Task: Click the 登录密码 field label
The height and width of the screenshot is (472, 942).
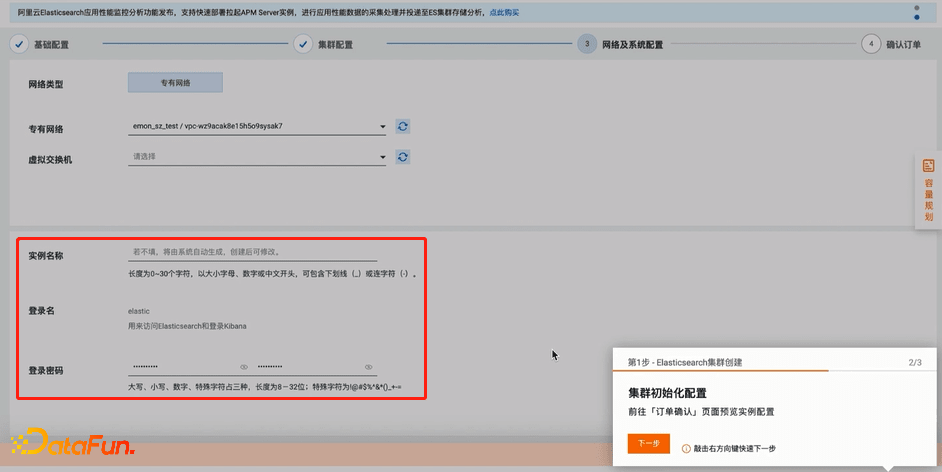Action: coord(46,371)
